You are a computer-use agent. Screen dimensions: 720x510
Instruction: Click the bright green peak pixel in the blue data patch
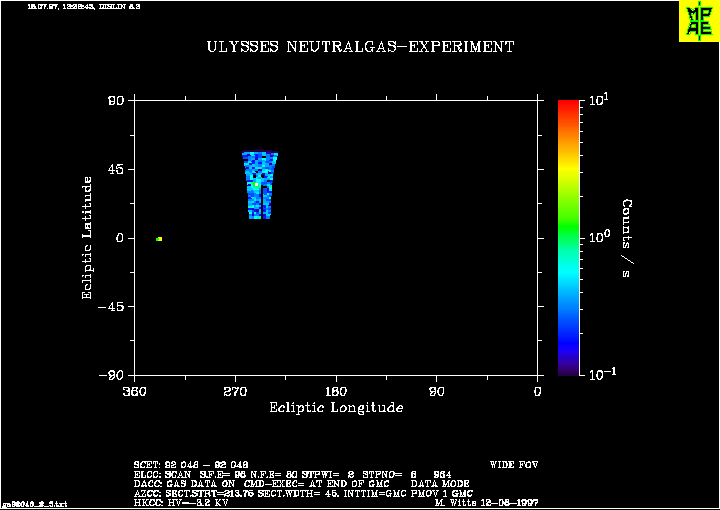256,185
